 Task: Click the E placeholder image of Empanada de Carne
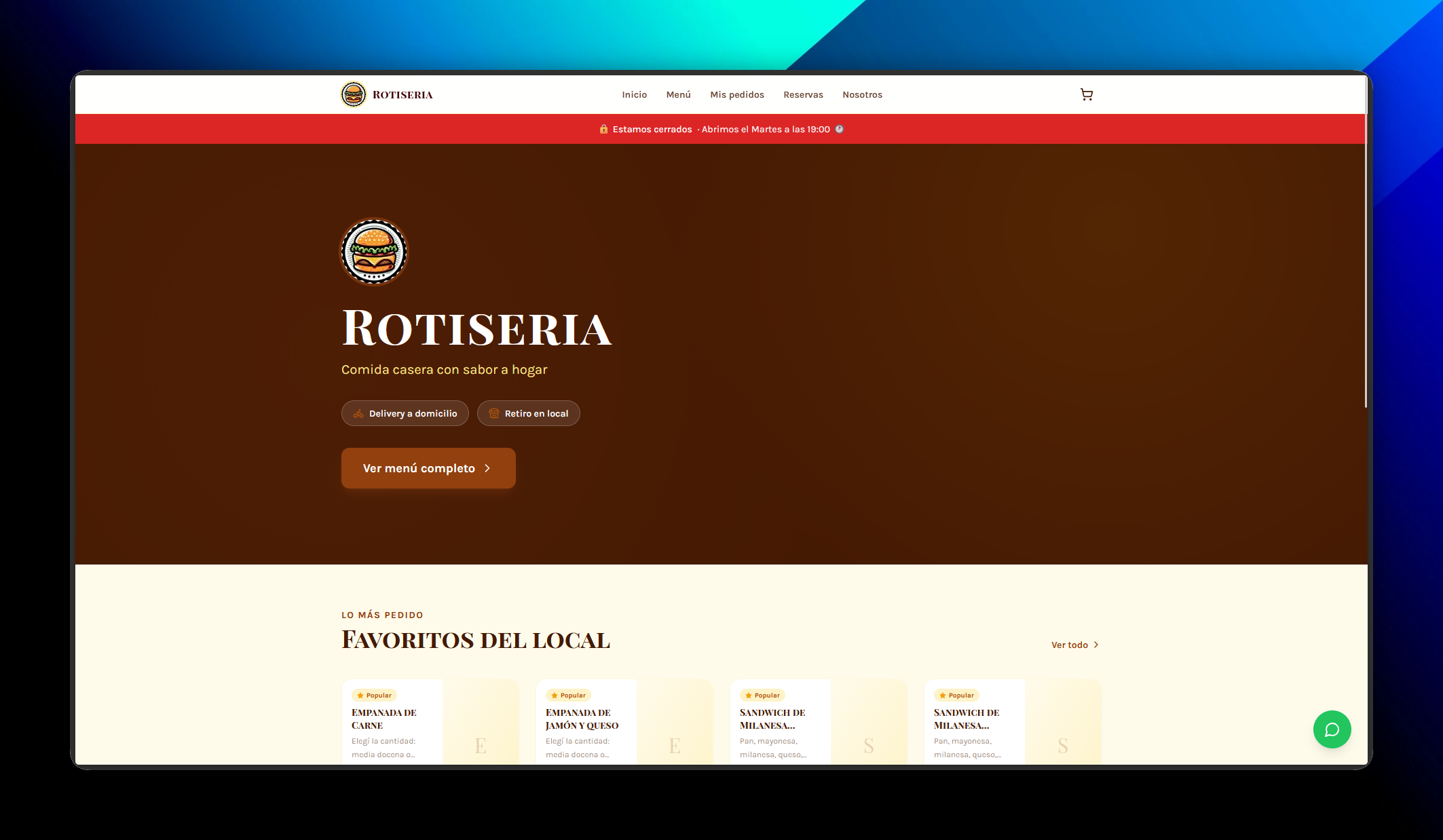[481, 722]
